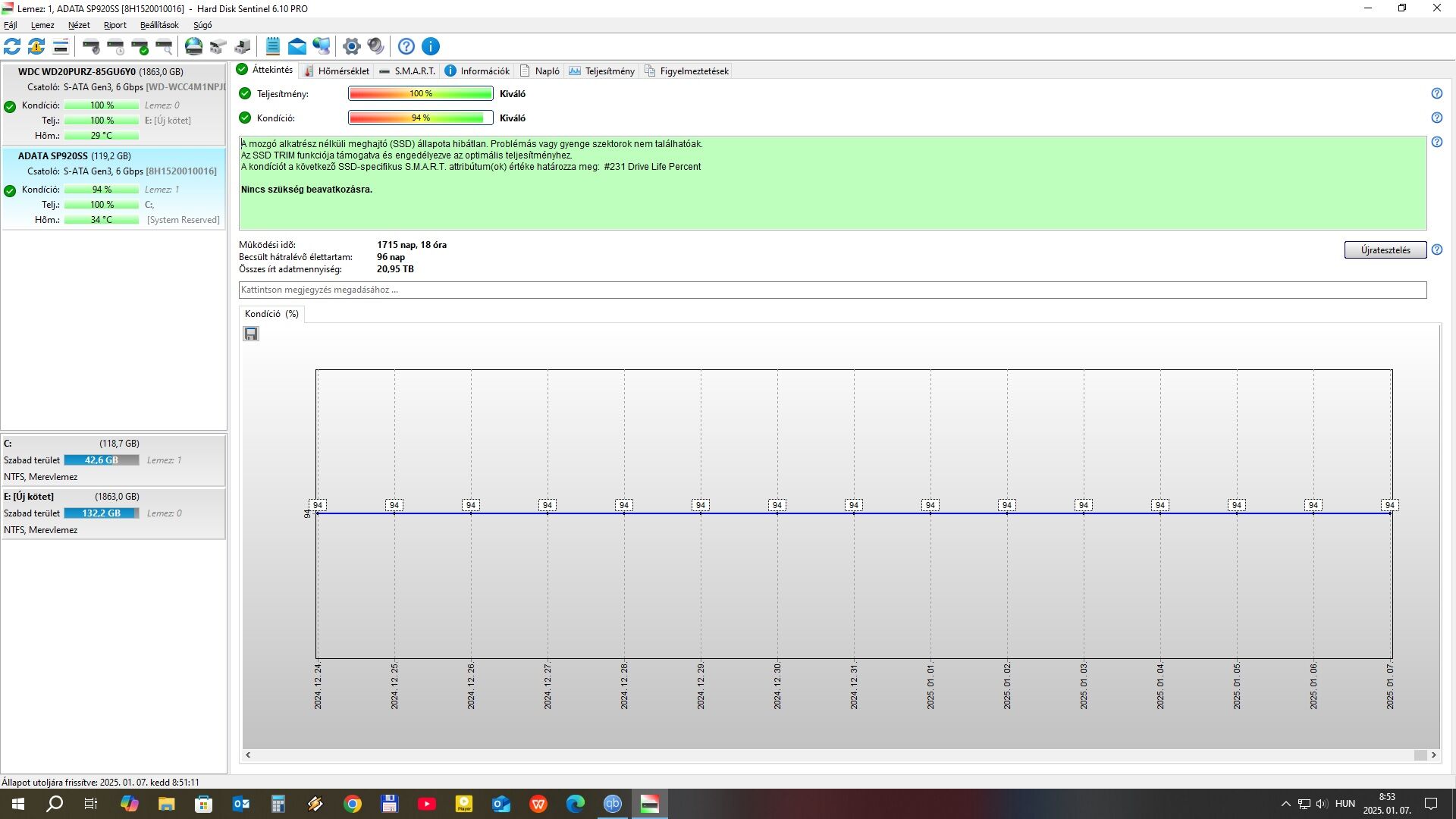Click the save graph floppy icon

[251, 334]
